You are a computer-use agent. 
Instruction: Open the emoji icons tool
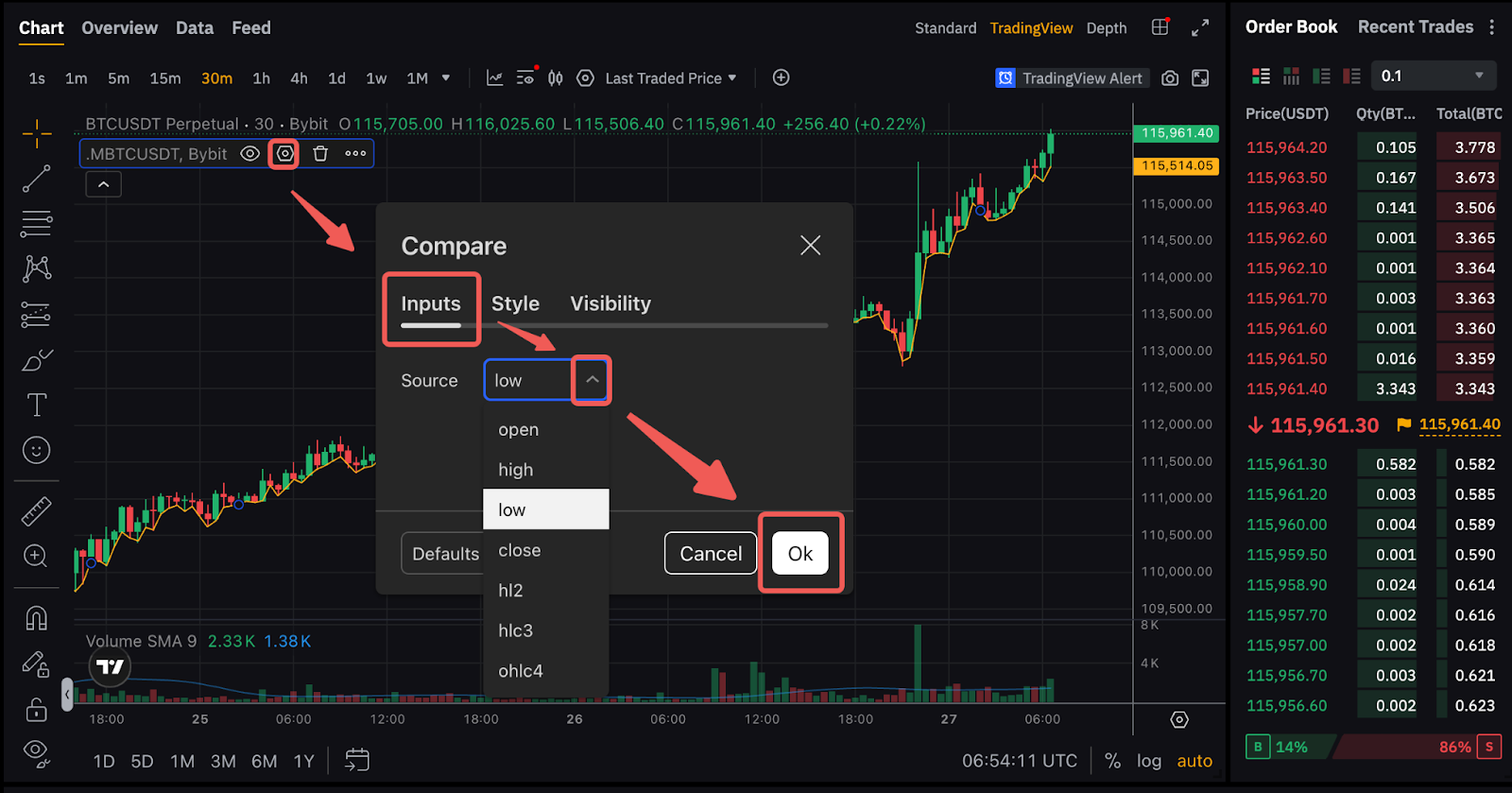(x=36, y=450)
